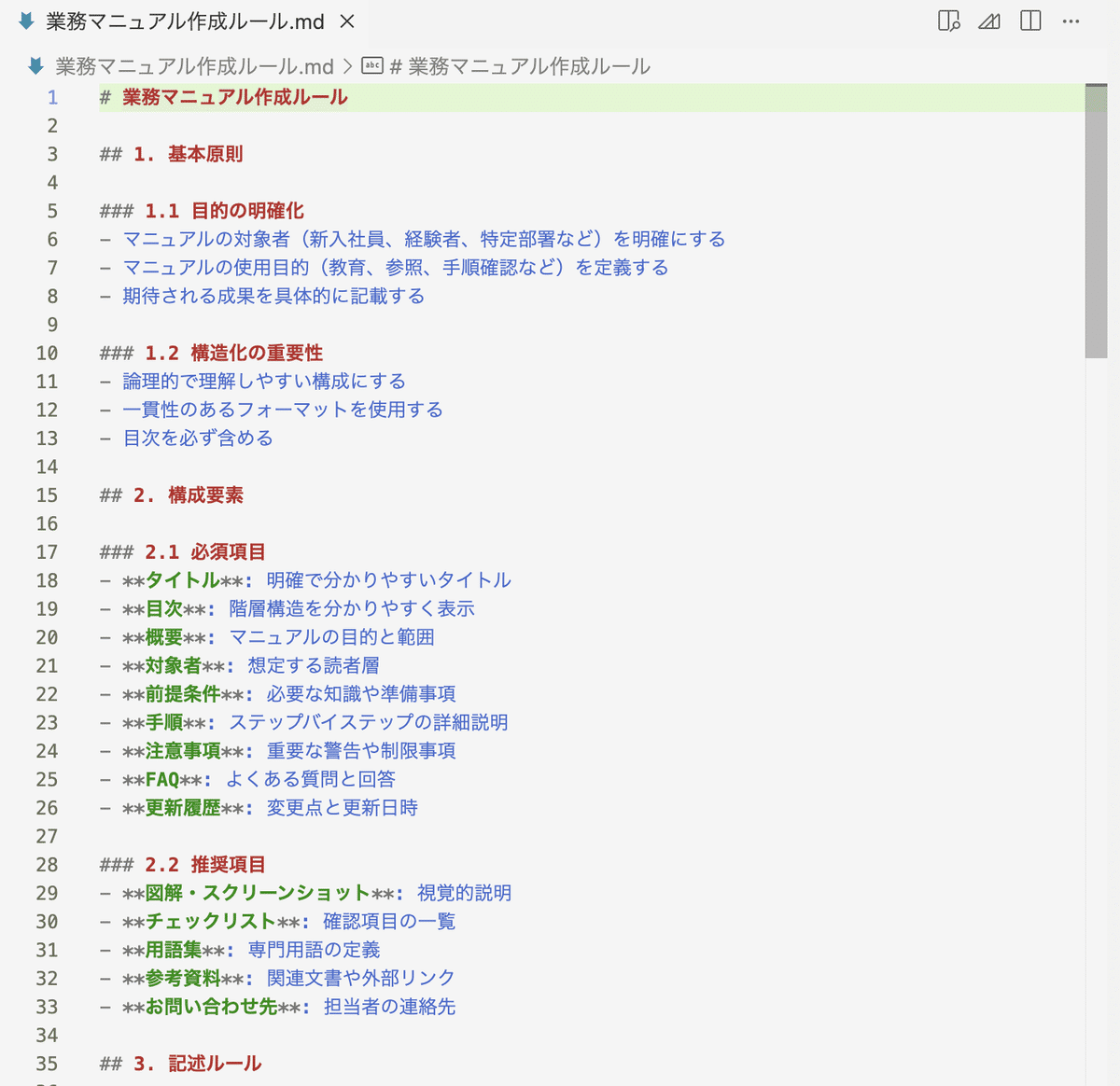This screenshot has height=1086, width=1120.
Task: Click the double-triangle icon in editor toolbar
Action: 989,21
